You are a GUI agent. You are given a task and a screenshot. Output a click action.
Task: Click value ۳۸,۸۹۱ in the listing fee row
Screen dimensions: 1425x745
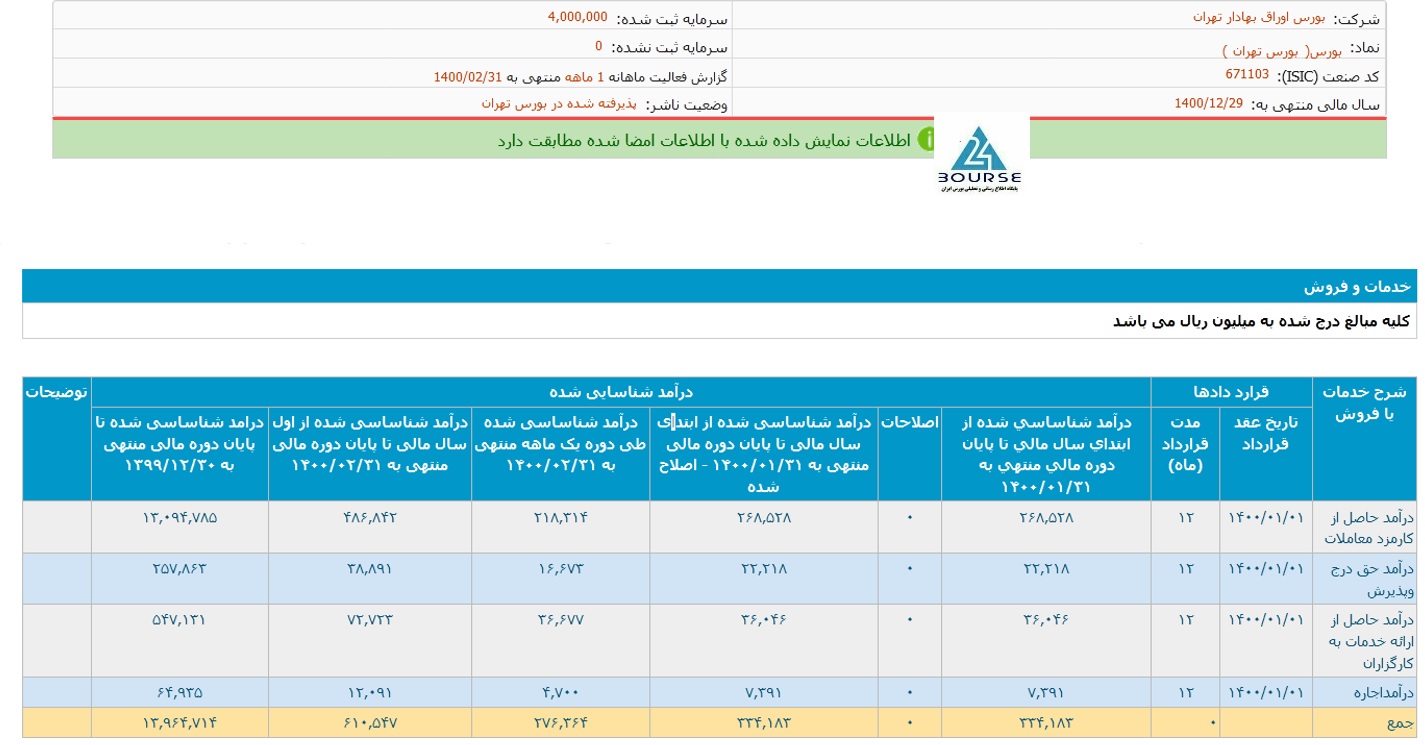(370, 569)
